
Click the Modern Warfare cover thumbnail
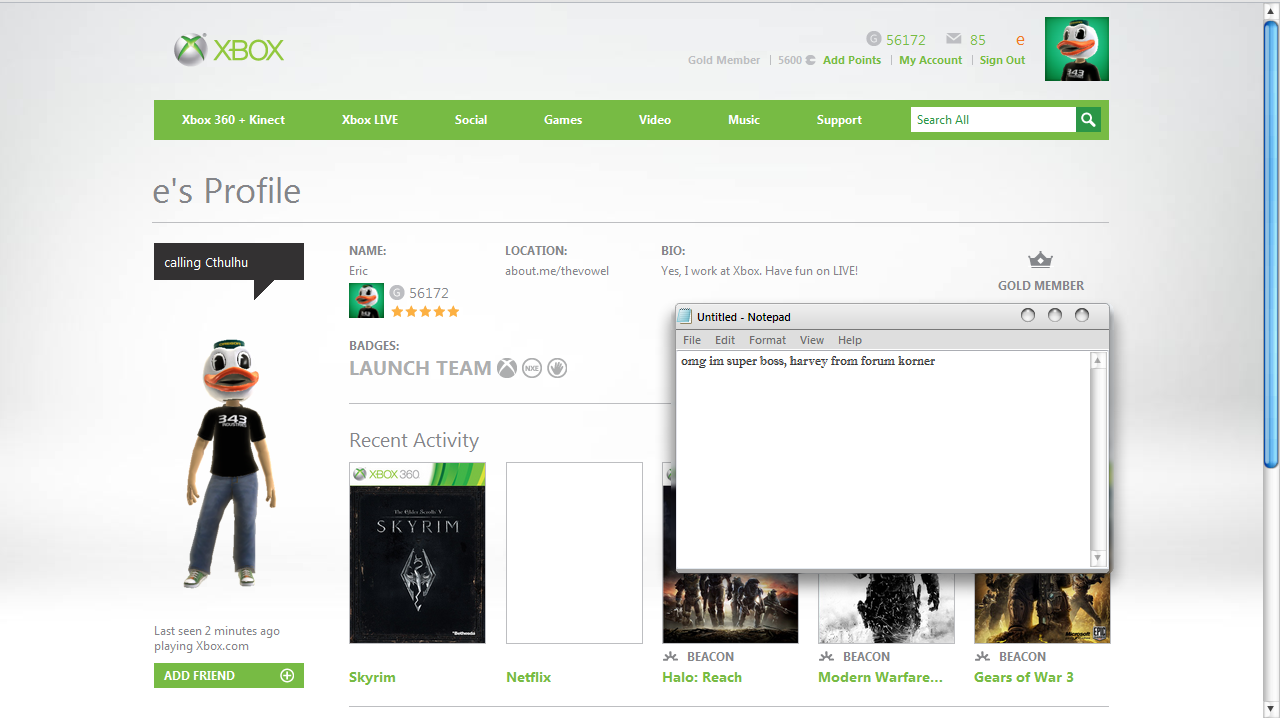[x=886, y=608]
